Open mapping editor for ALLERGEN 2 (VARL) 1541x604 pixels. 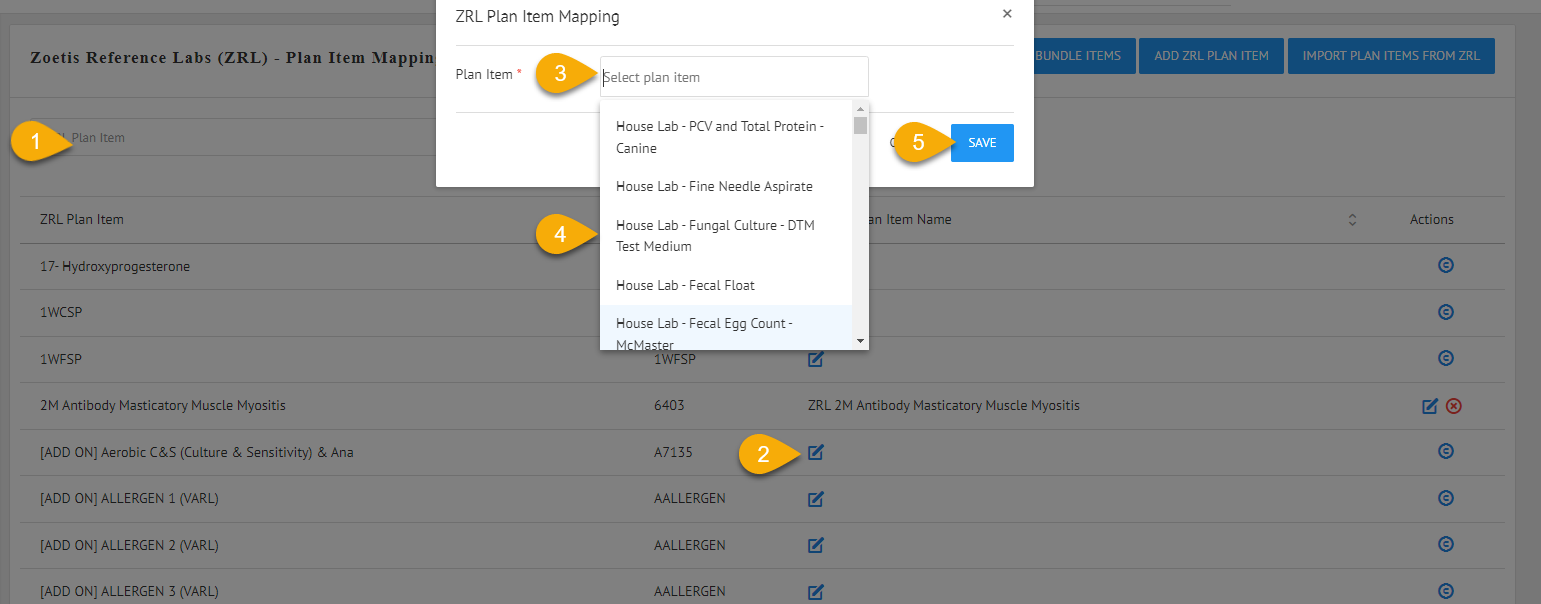(x=815, y=545)
